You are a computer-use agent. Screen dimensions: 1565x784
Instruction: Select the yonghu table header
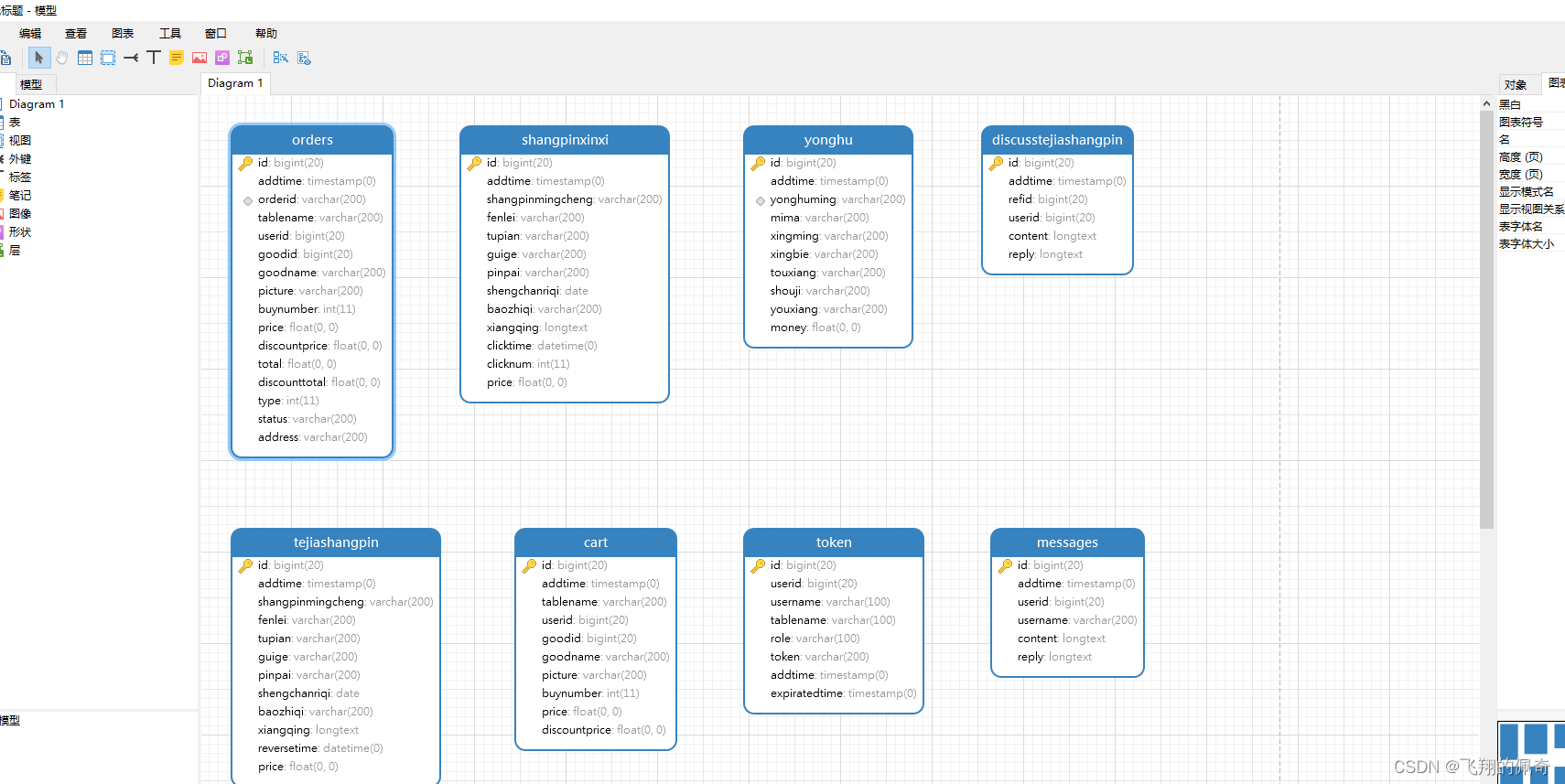[828, 140]
